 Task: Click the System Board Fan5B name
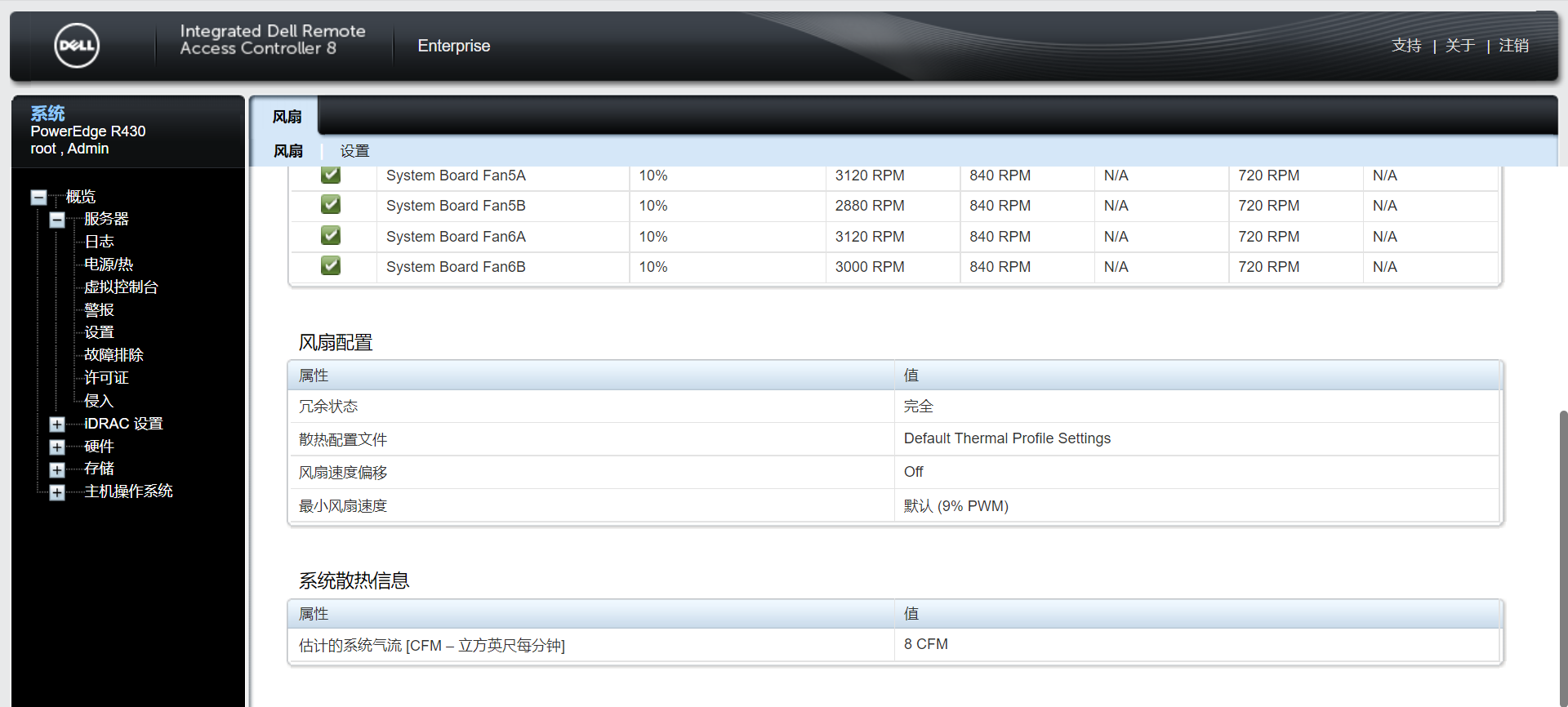[x=456, y=206]
